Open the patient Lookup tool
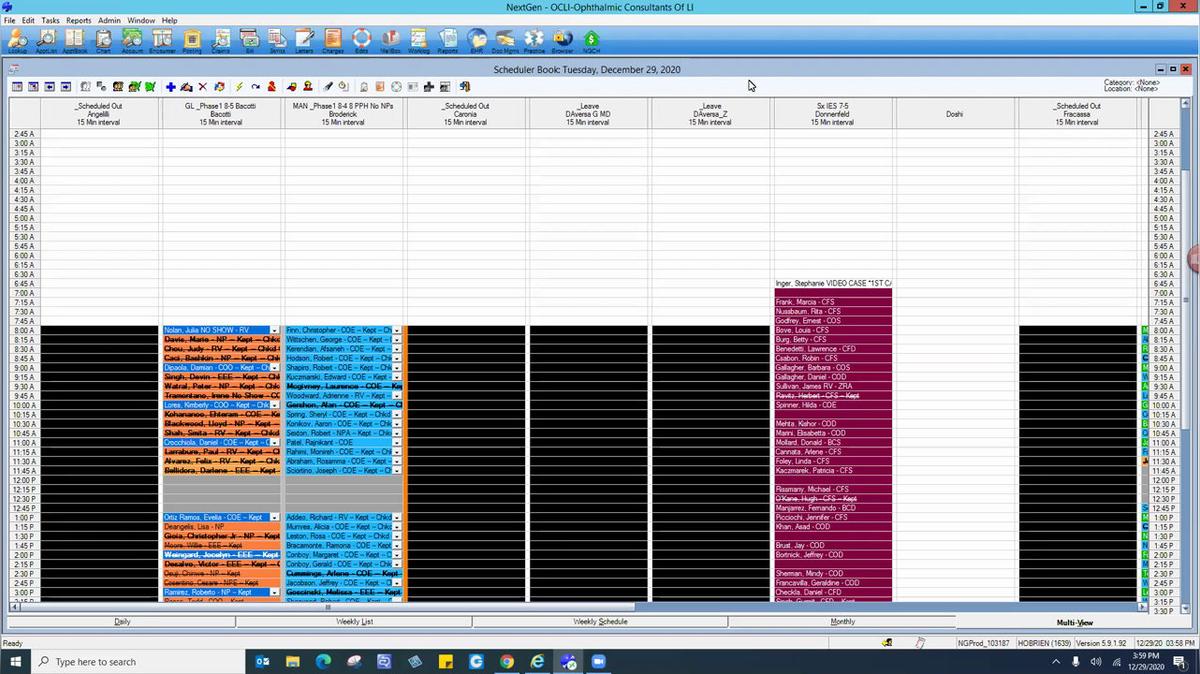Screen dimensions: 1200x674 16,40
